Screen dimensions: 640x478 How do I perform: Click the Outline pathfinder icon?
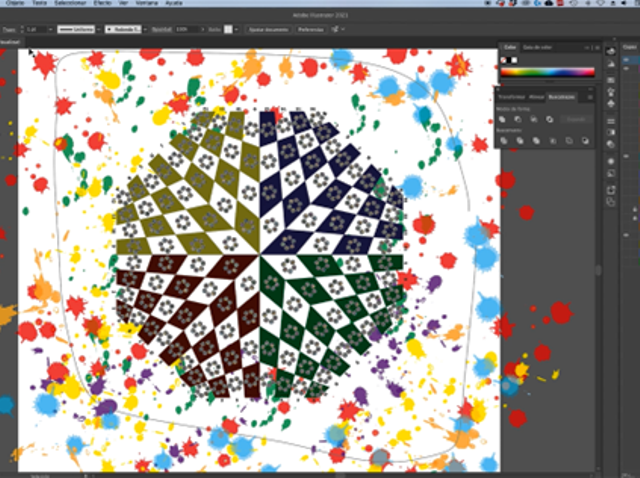point(569,141)
